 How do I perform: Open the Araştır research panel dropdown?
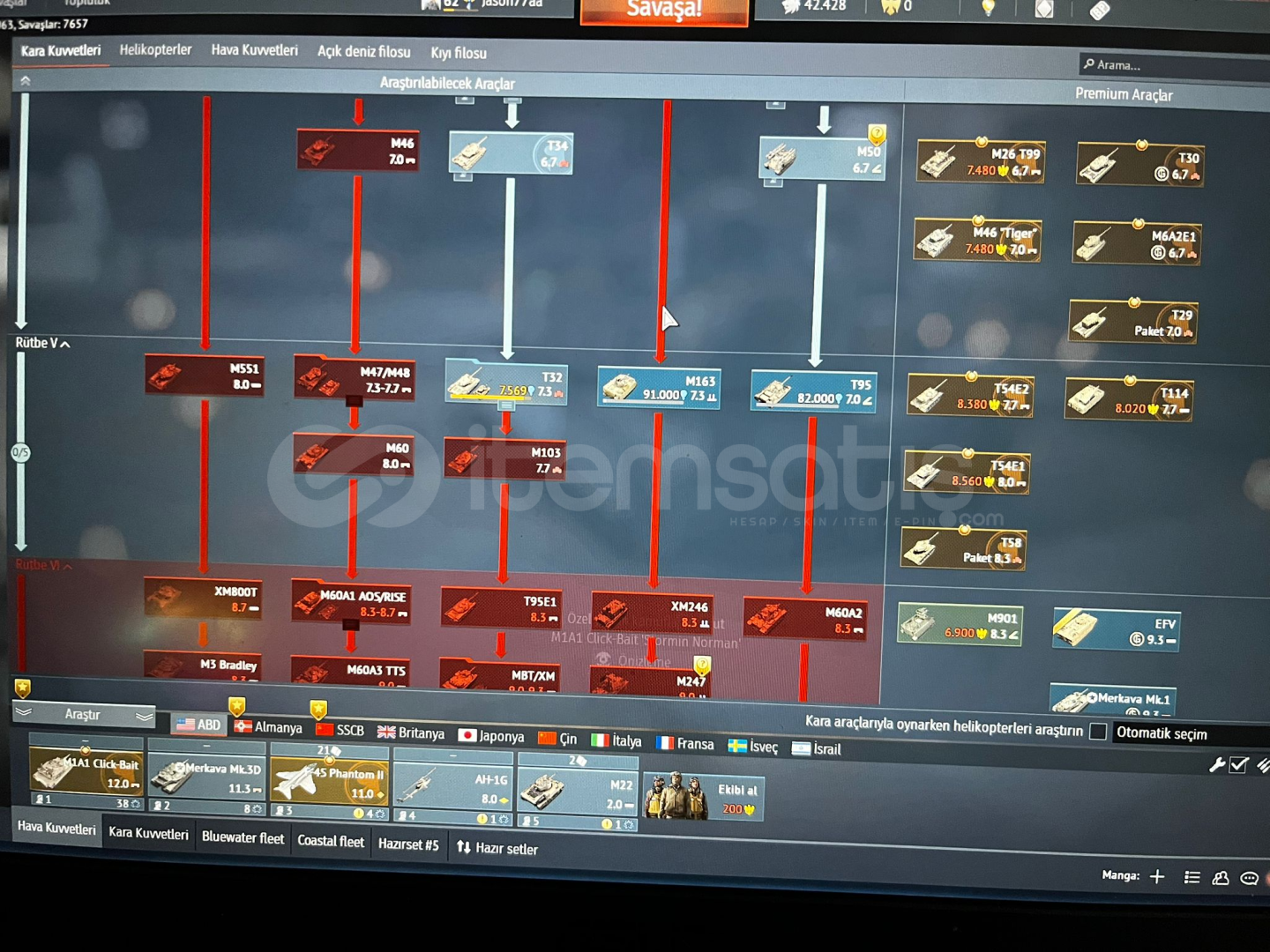[84, 714]
